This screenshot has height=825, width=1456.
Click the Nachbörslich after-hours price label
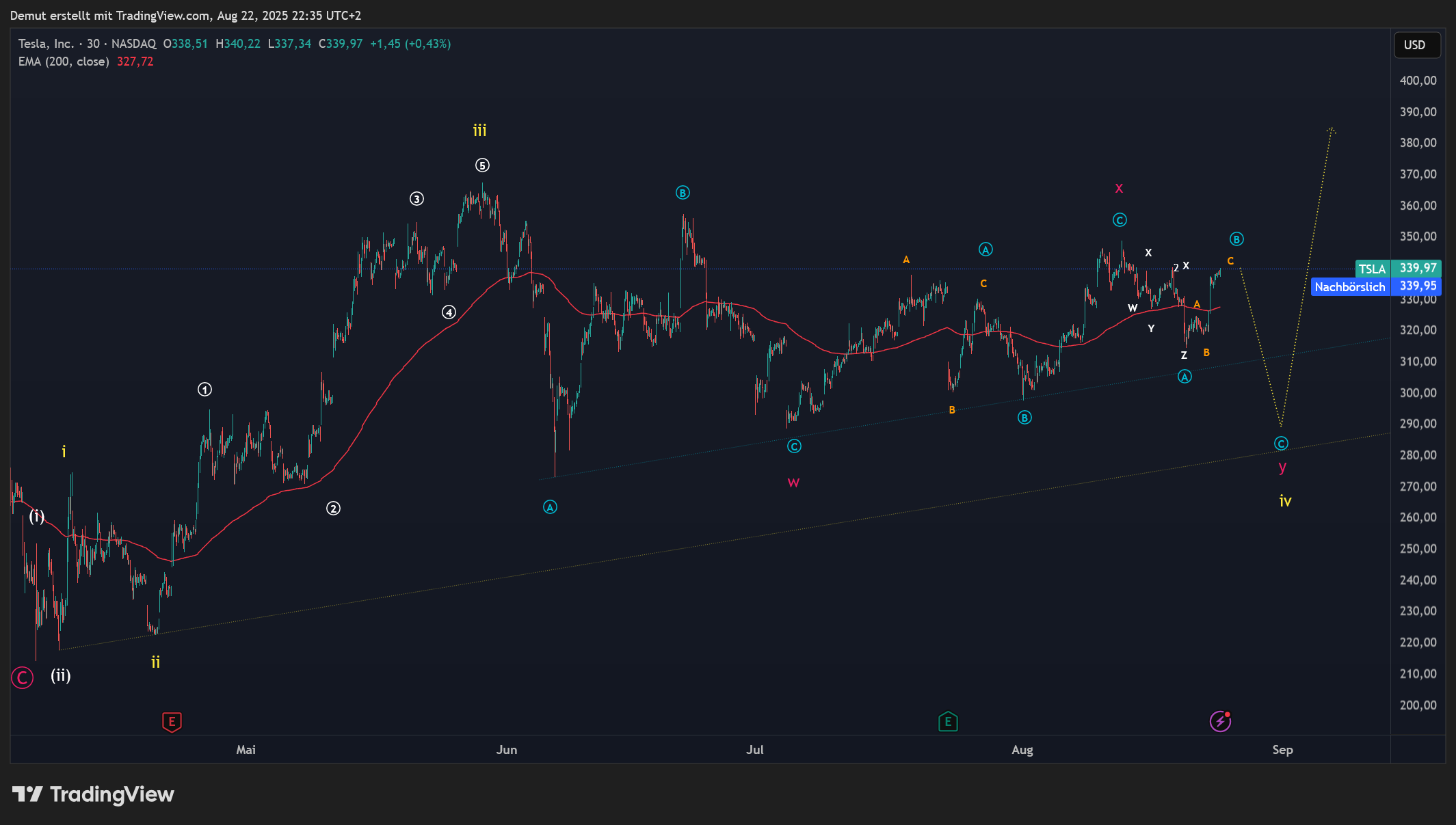click(1350, 287)
